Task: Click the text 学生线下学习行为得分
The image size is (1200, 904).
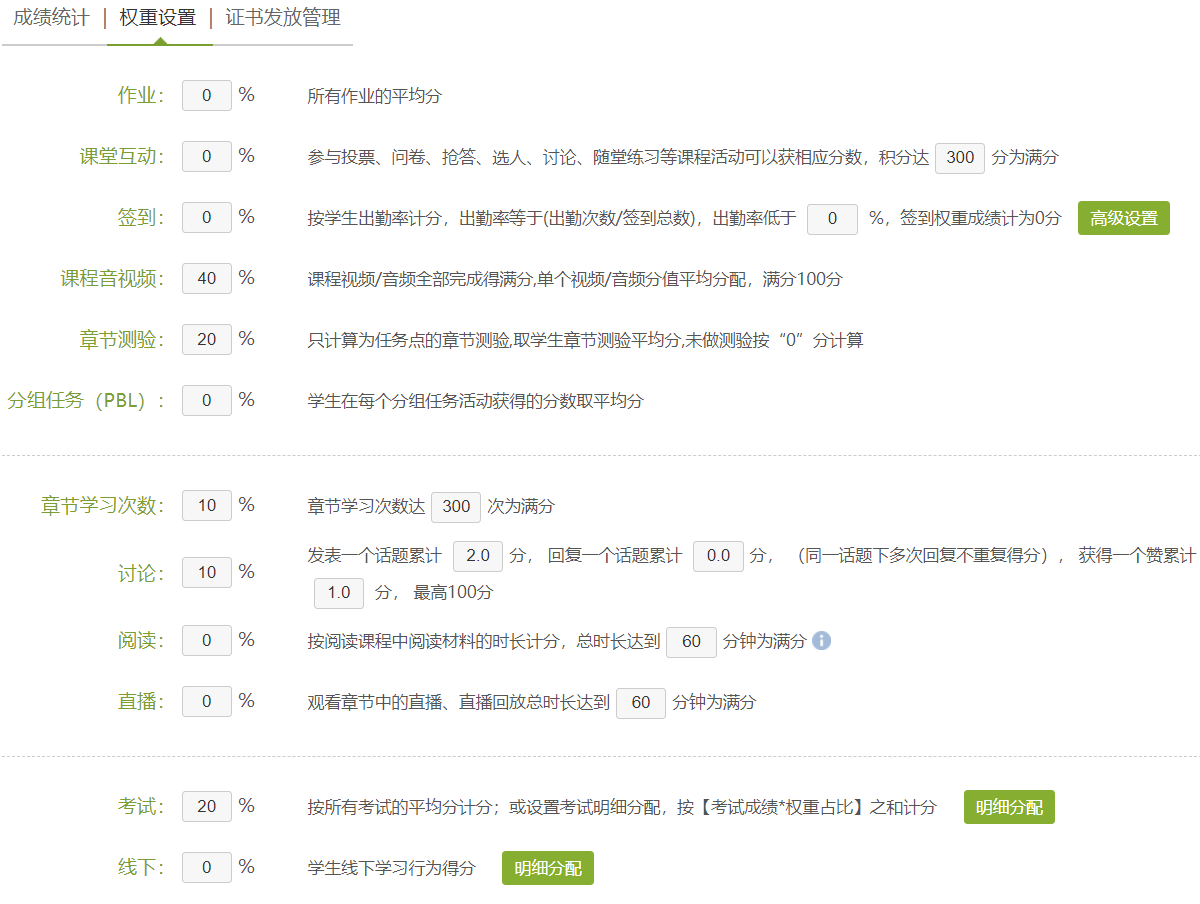Action: click(392, 868)
